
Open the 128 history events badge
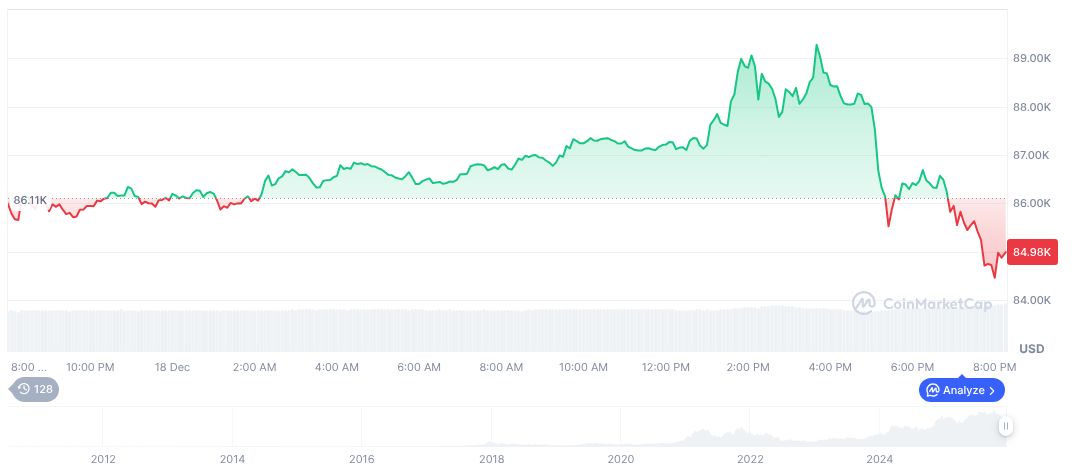35,389
